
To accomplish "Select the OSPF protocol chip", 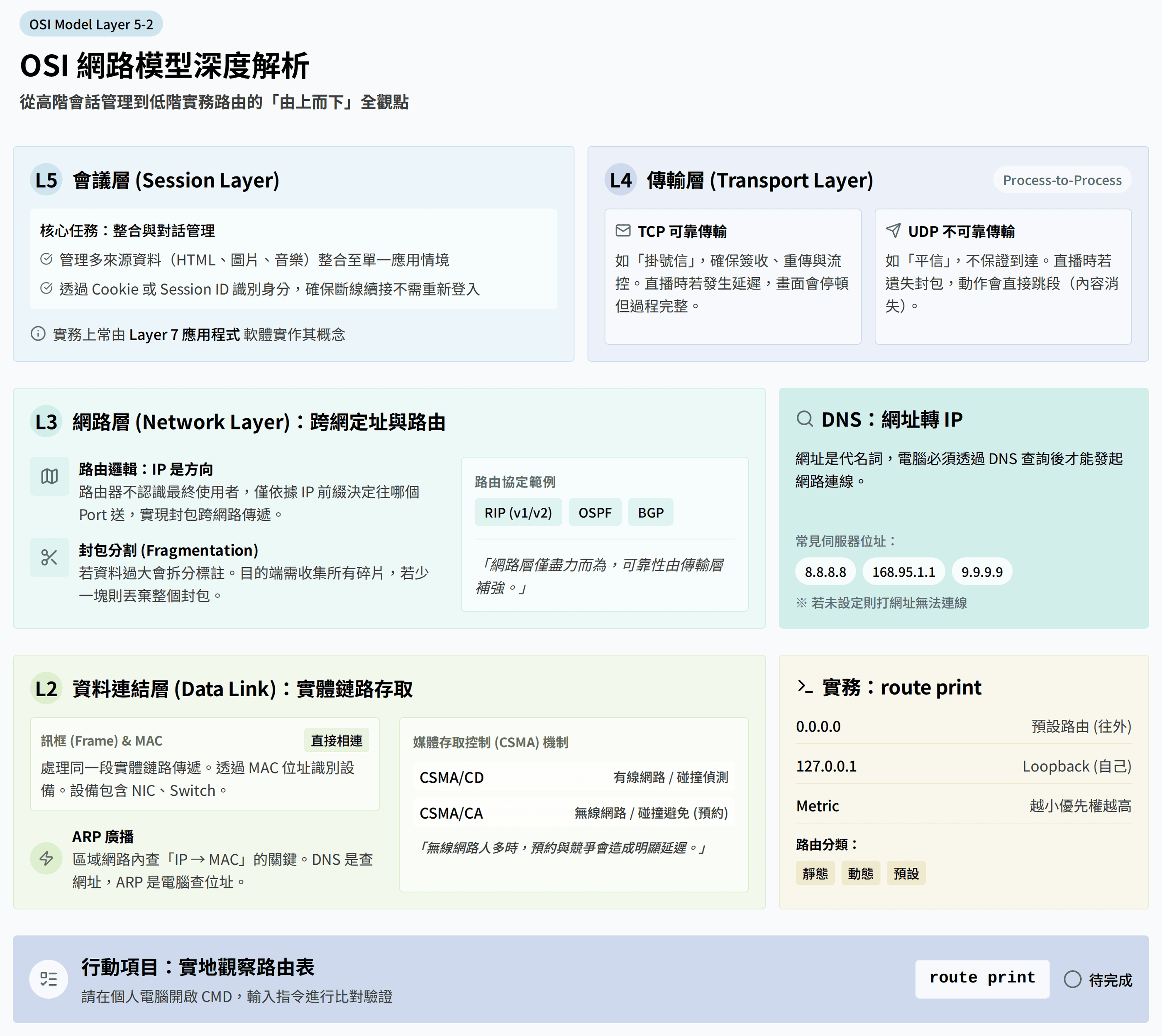I will (x=594, y=512).
